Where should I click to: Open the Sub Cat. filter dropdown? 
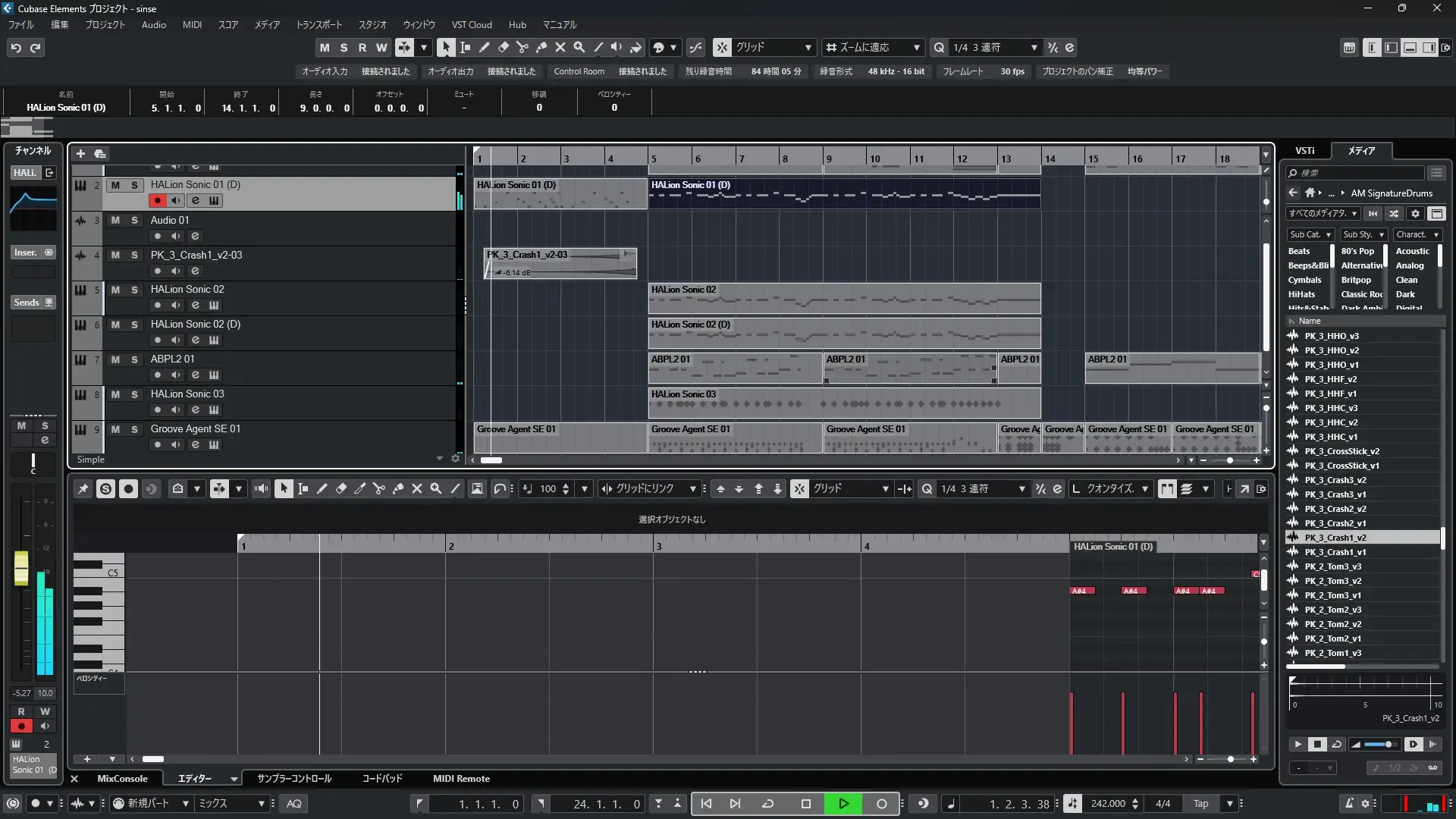coord(1310,235)
